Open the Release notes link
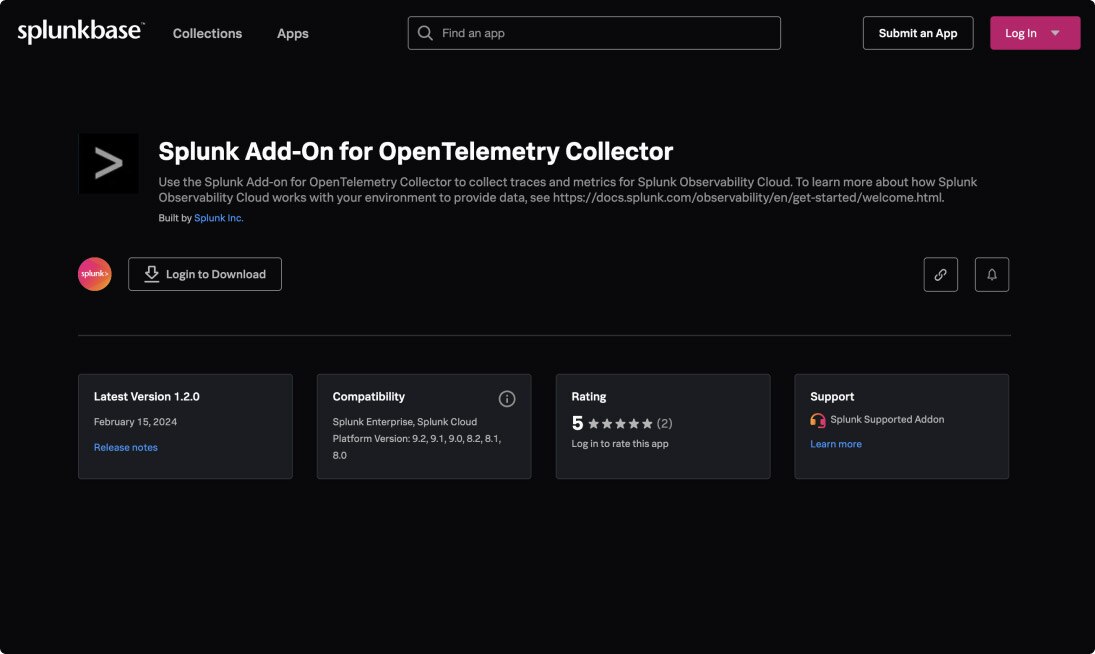This screenshot has width=1095, height=654. [125, 447]
